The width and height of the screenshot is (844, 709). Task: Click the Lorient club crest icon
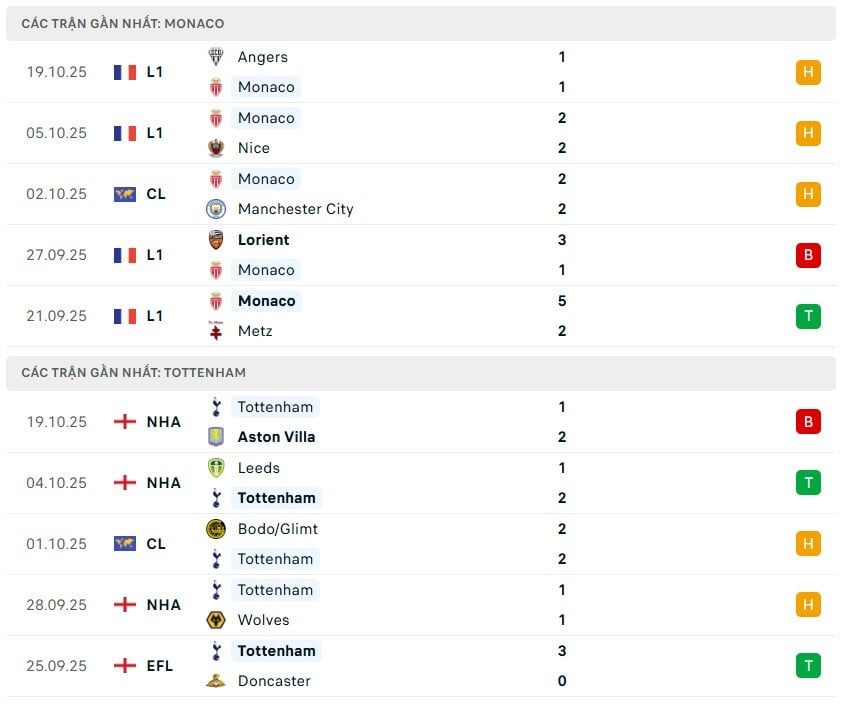(x=216, y=240)
